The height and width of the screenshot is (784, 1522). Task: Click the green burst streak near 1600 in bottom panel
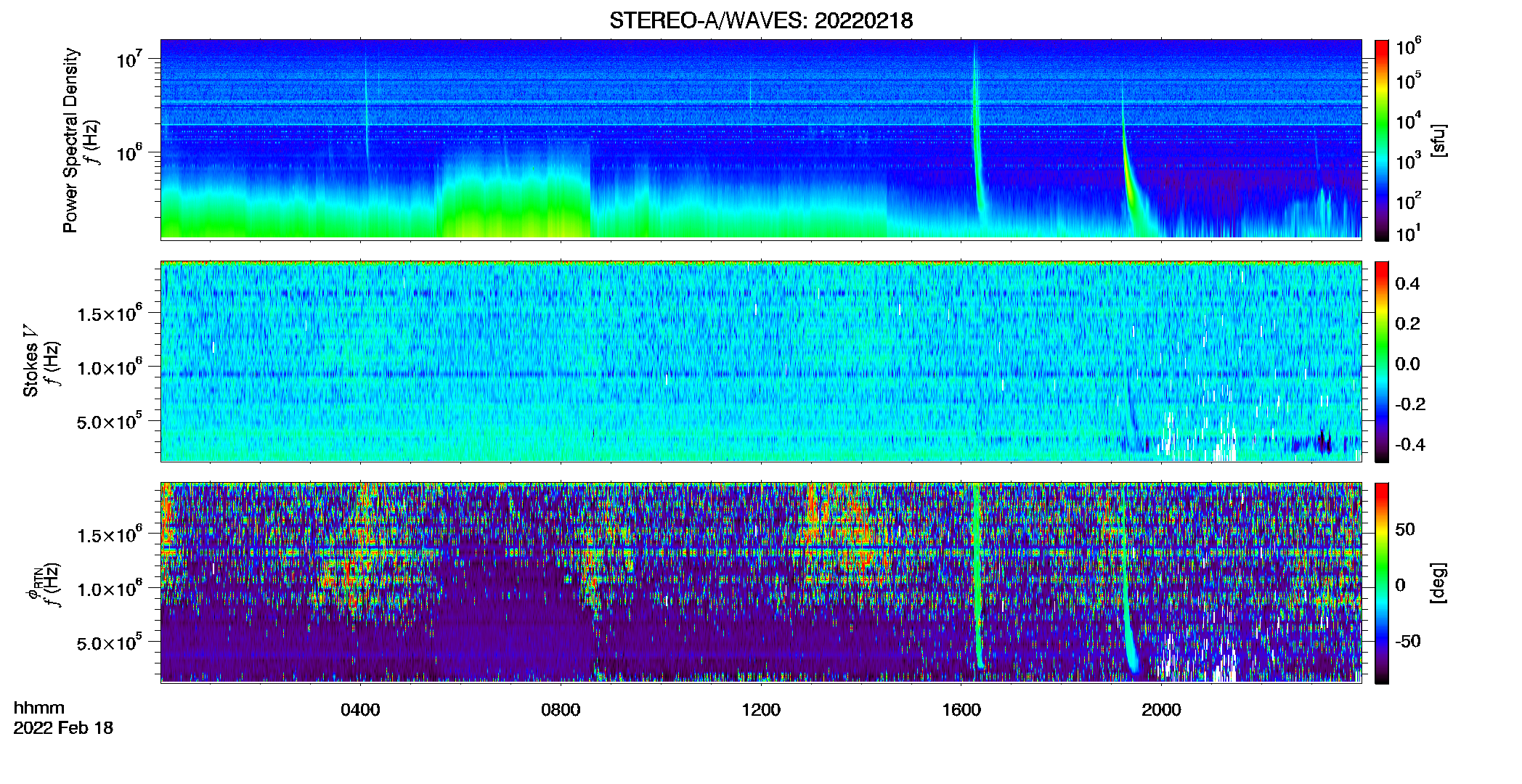point(977,576)
